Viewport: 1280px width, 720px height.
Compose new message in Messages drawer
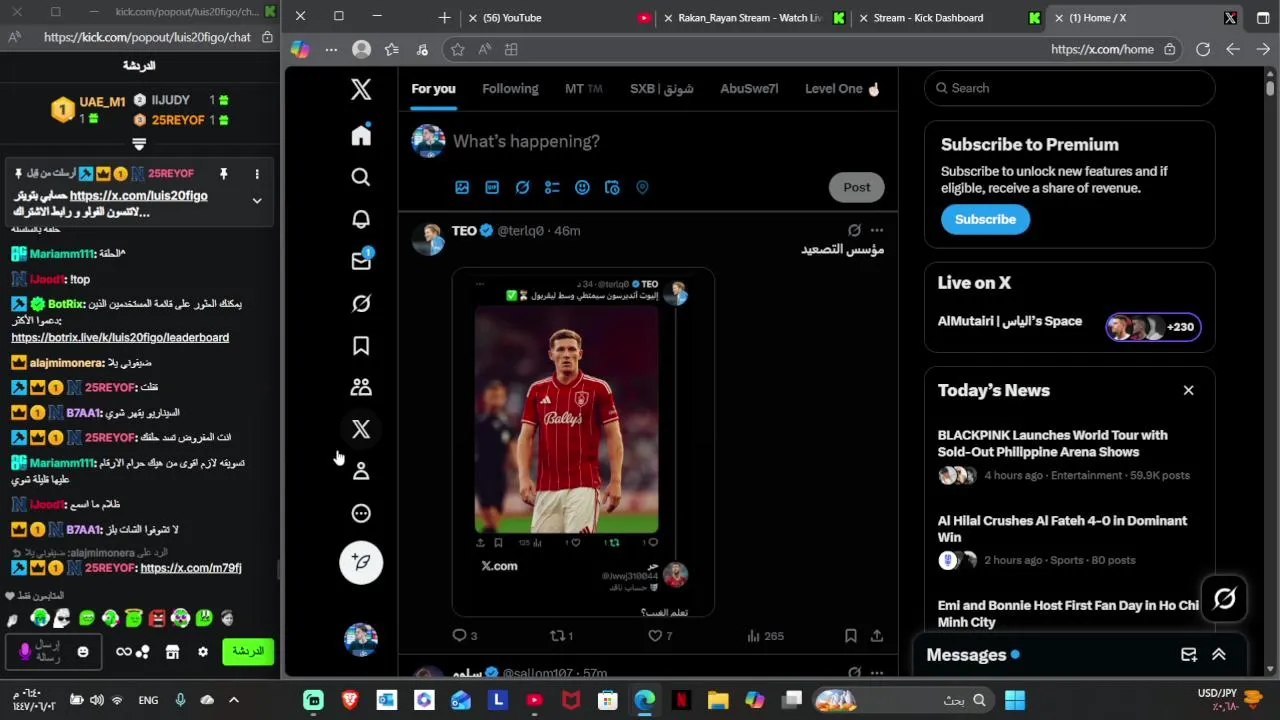1189,655
